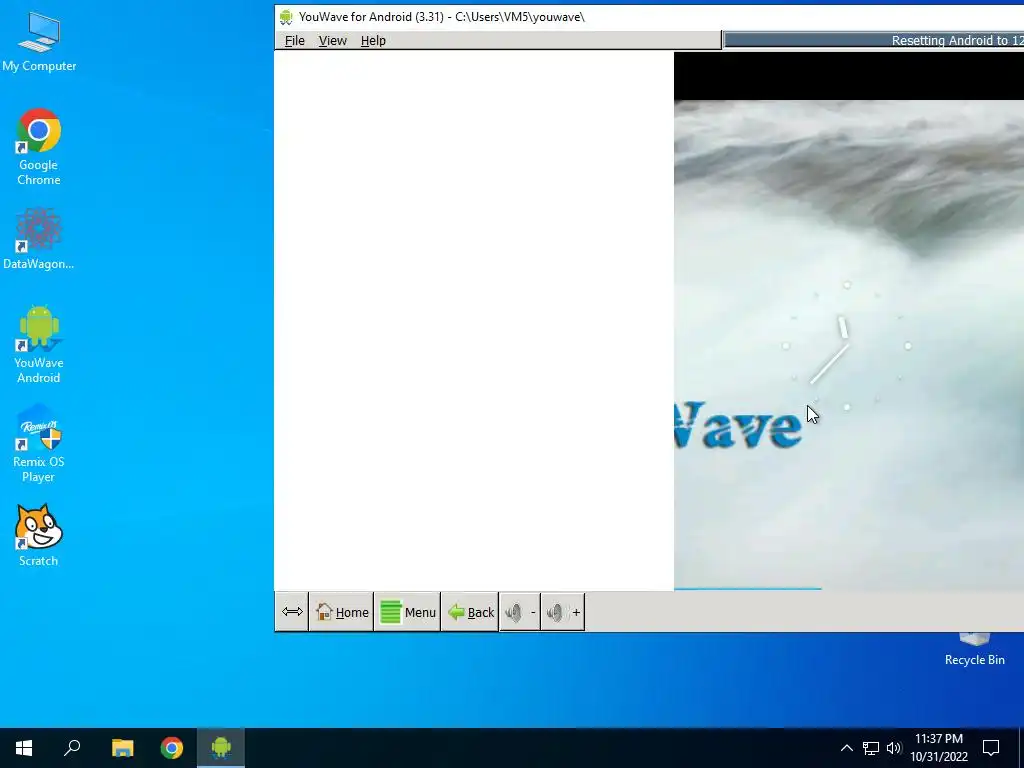Viewport: 1024px width, 768px height.
Task: Open the File menu in YouWave
Action: (x=295, y=40)
